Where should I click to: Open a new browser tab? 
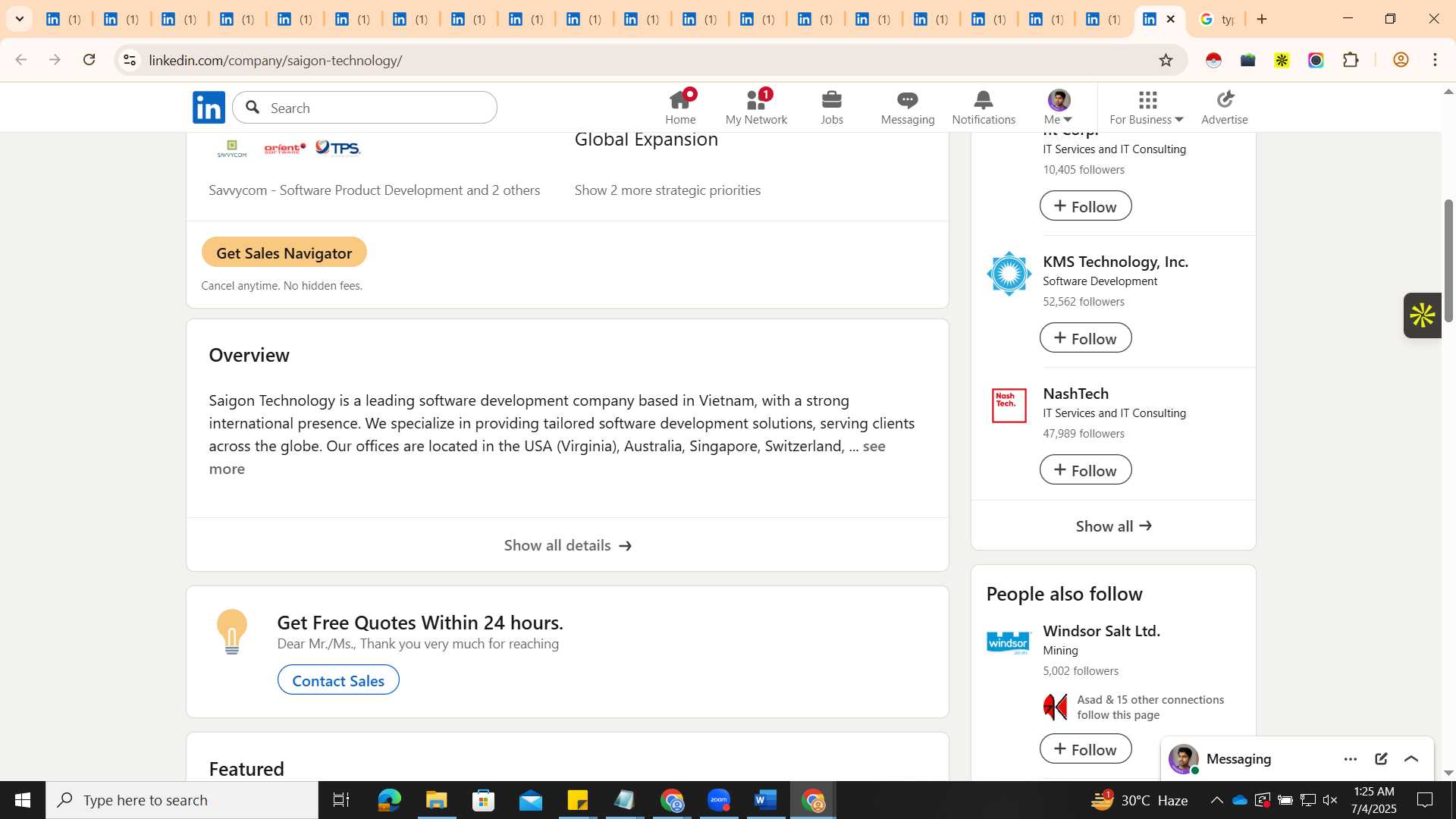coord(1262,19)
